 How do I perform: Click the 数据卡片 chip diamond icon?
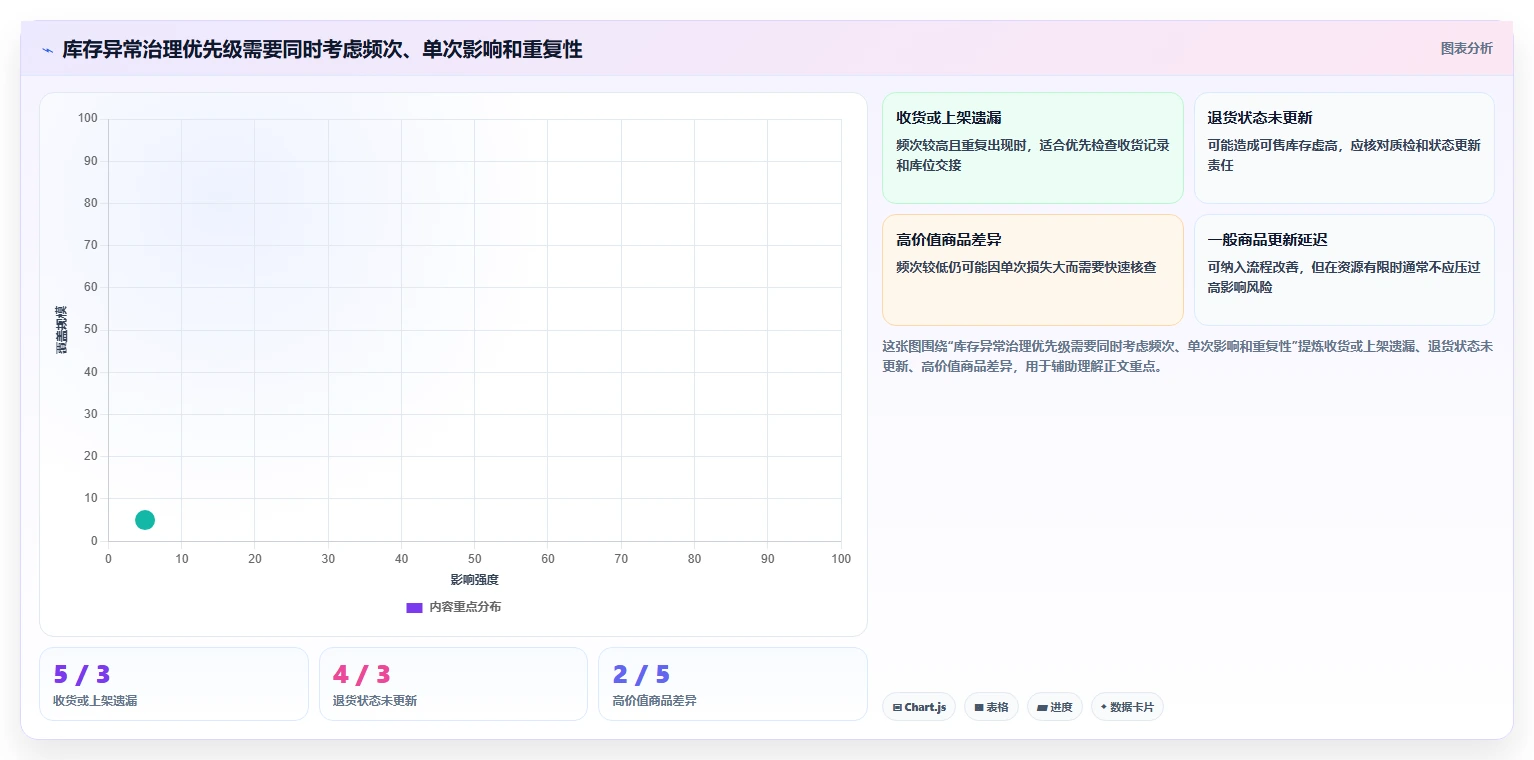coord(1104,707)
